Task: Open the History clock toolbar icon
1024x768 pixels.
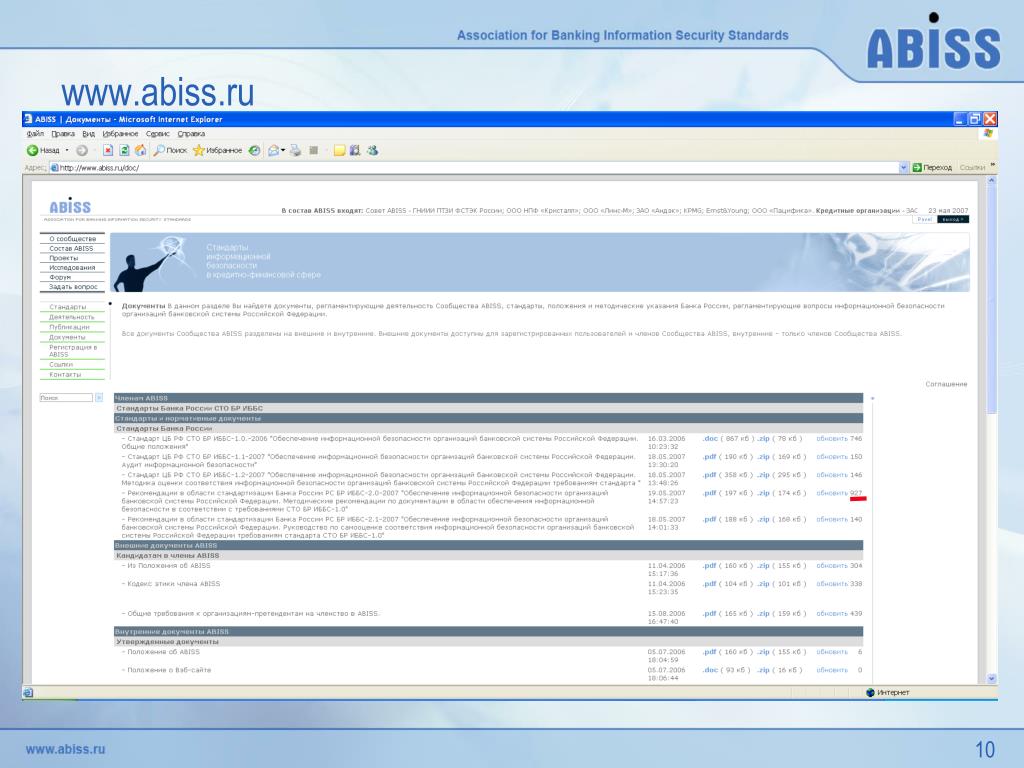Action: (x=255, y=150)
